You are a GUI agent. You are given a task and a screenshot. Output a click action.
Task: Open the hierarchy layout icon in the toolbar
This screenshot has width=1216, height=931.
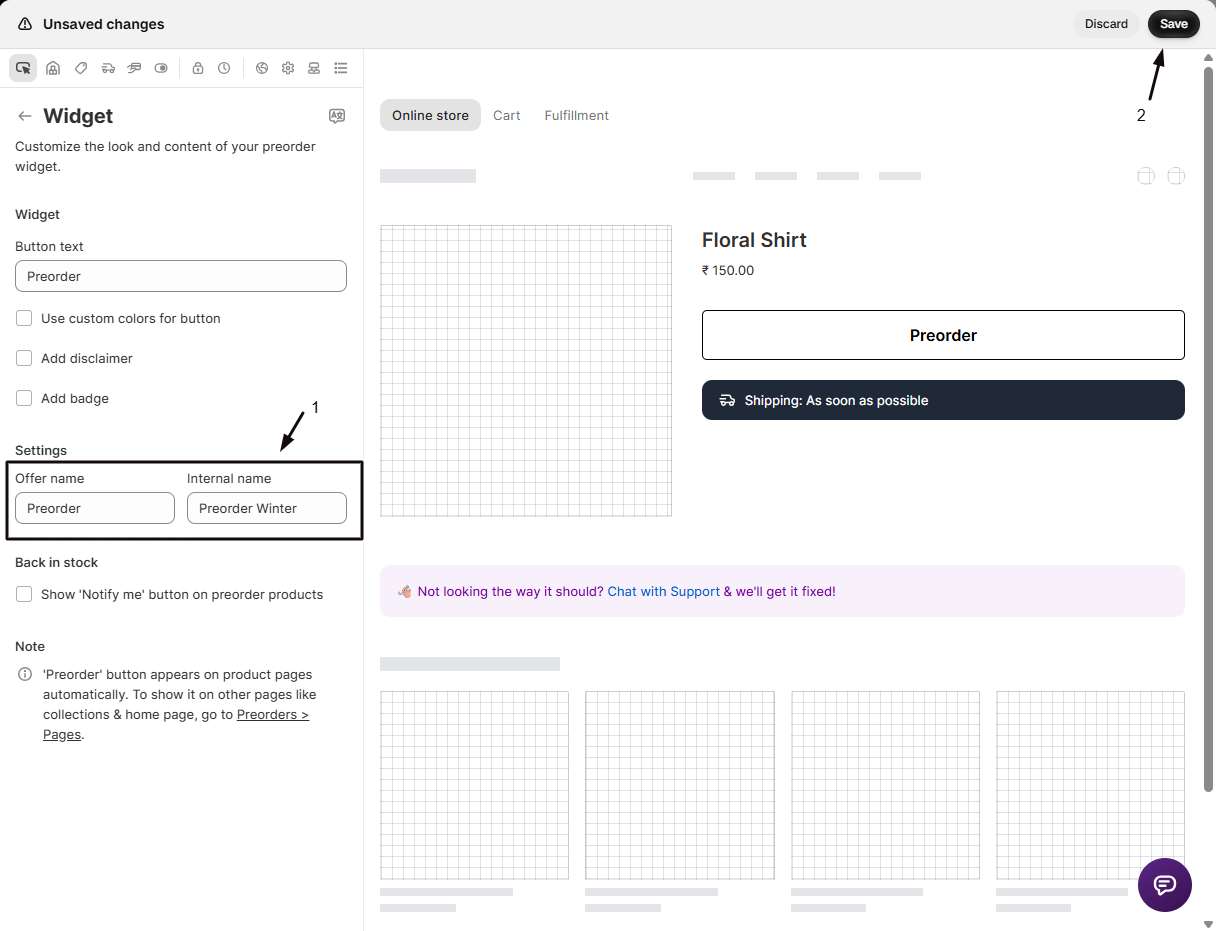pos(314,68)
